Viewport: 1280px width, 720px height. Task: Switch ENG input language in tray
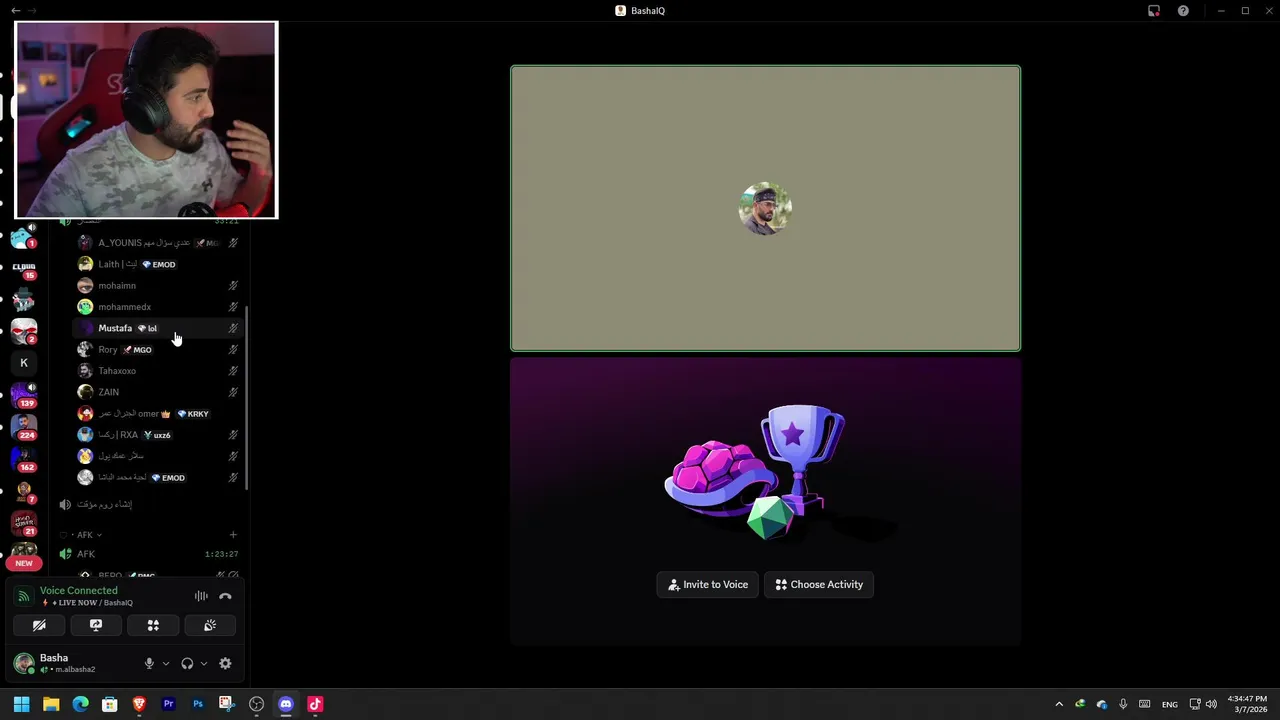pyautogui.click(x=1169, y=704)
